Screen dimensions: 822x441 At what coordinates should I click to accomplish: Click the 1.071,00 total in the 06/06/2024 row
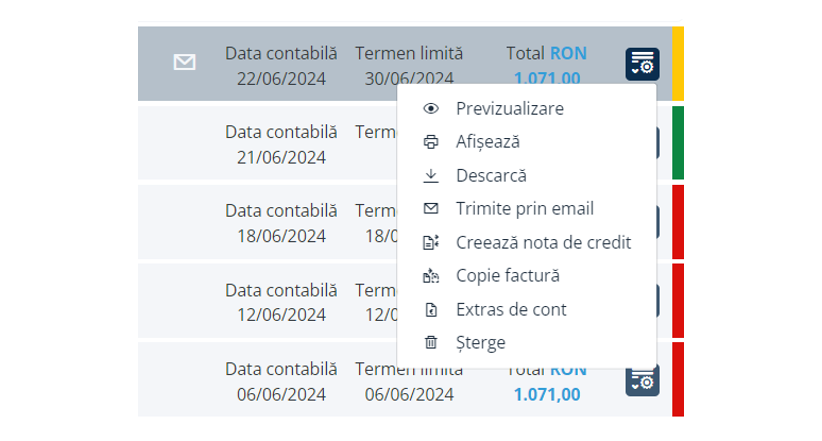point(547,394)
